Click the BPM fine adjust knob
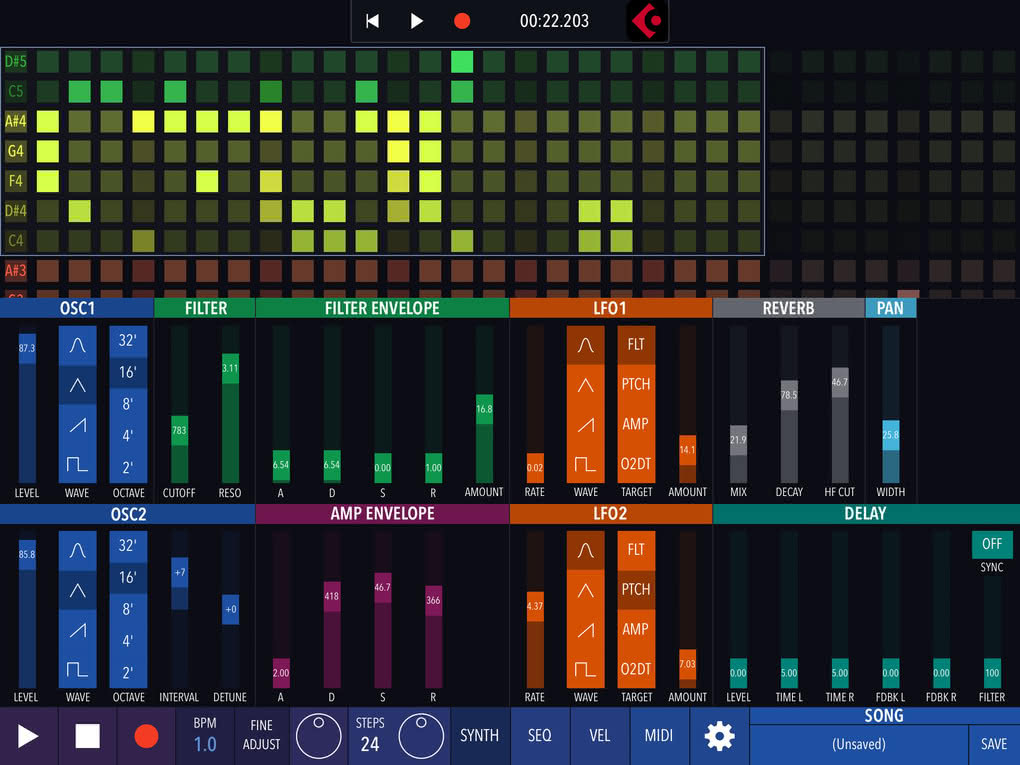The height and width of the screenshot is (765, 1020). (319, 736)
